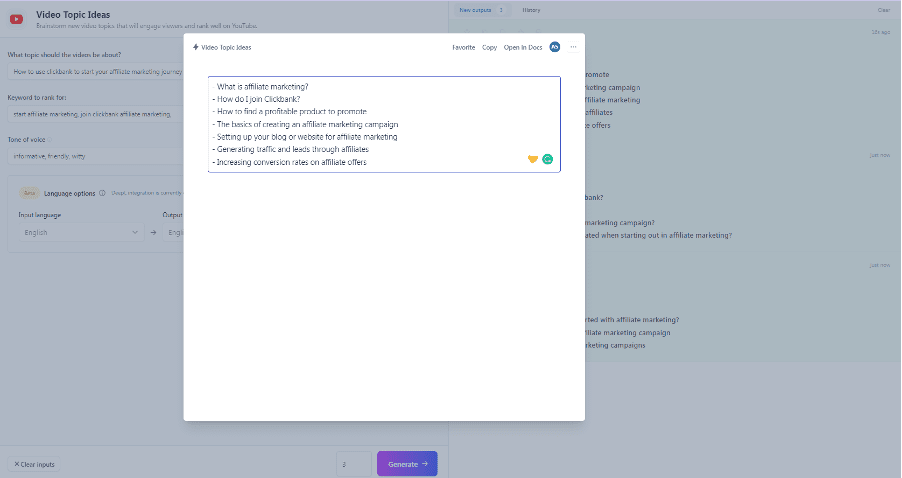
Task: Click 'Setting up your blog or website' line
Action: tap(305, 137)
